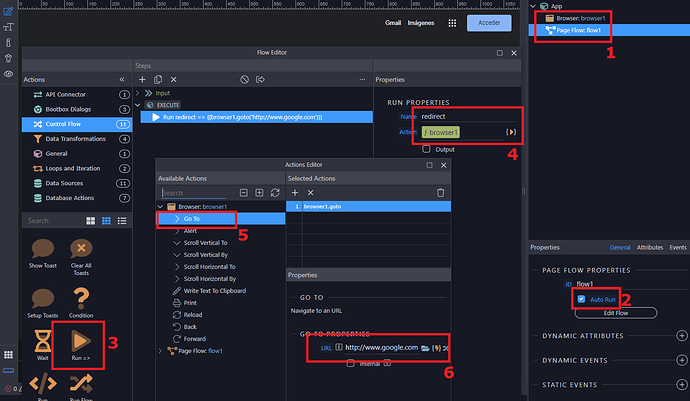Viewport: 690px width, 401px height.
Task: Select the Reload action
Action: pos(193,315)
